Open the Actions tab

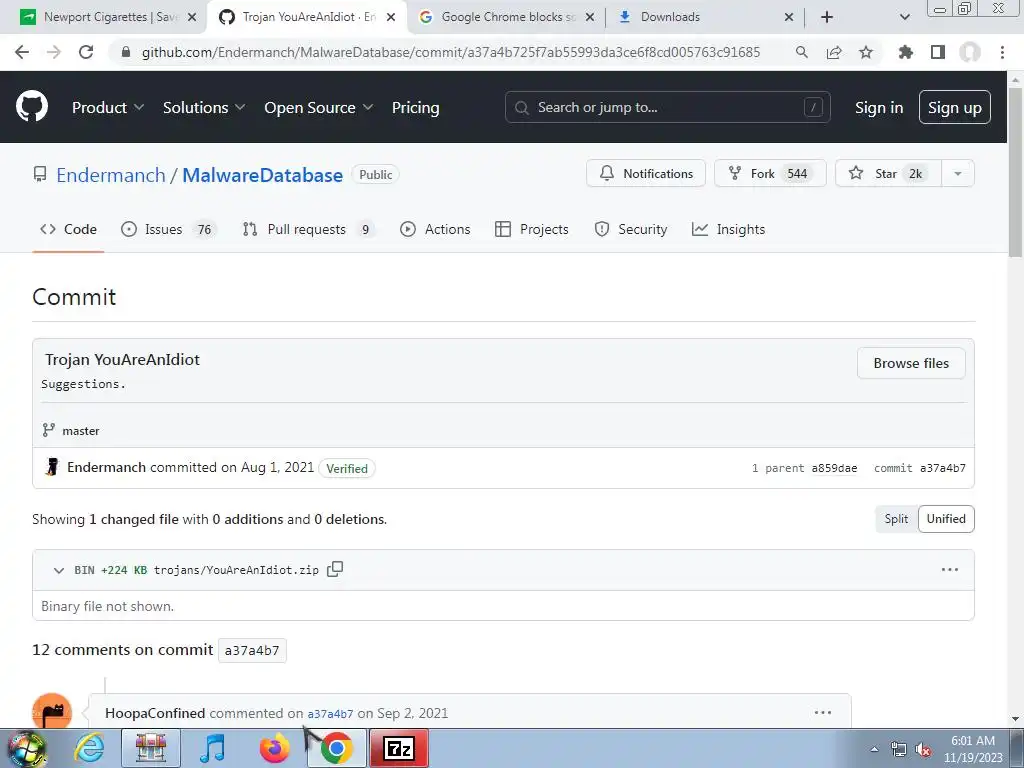[435, 229]
